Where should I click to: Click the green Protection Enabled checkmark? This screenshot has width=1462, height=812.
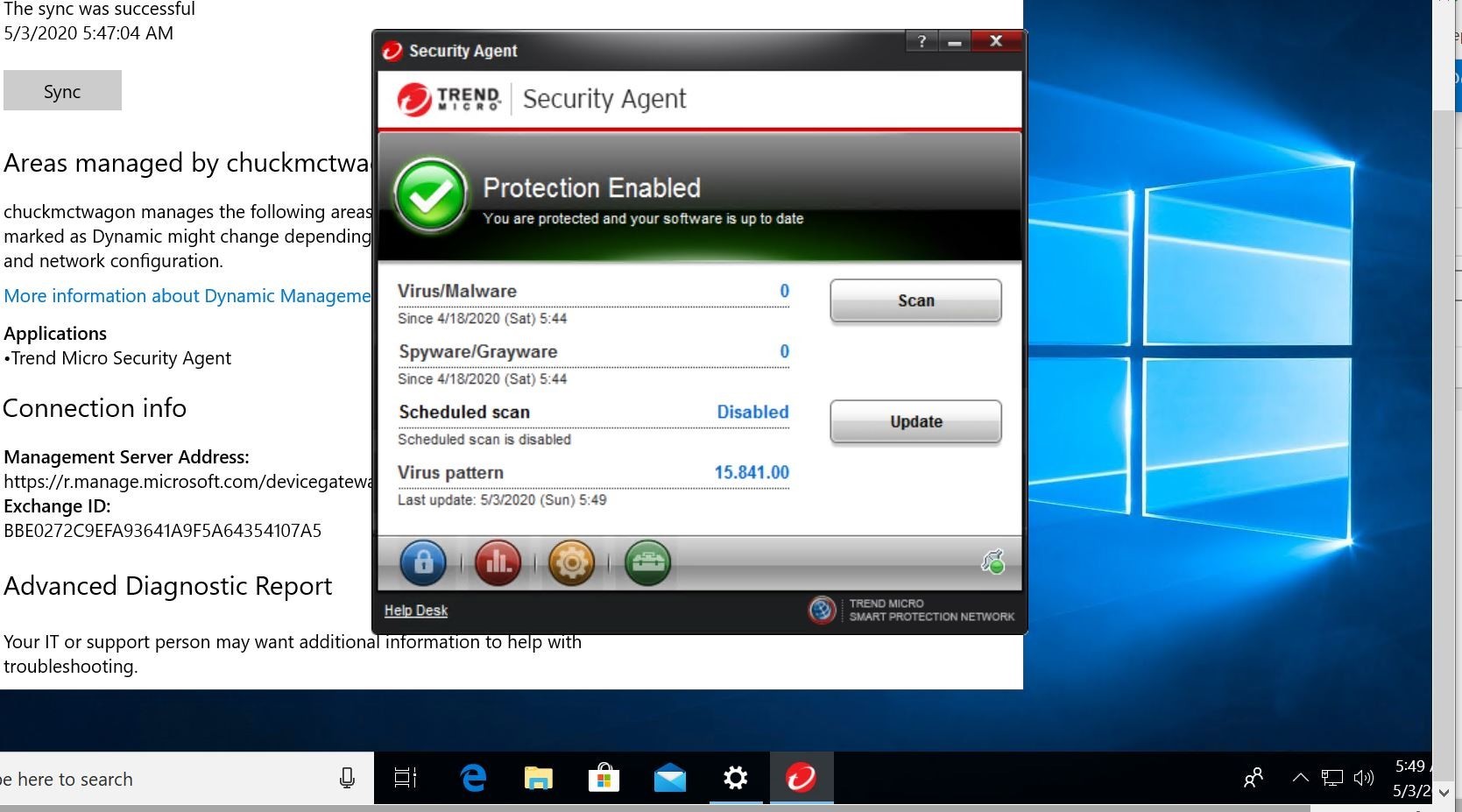point(430,195)
